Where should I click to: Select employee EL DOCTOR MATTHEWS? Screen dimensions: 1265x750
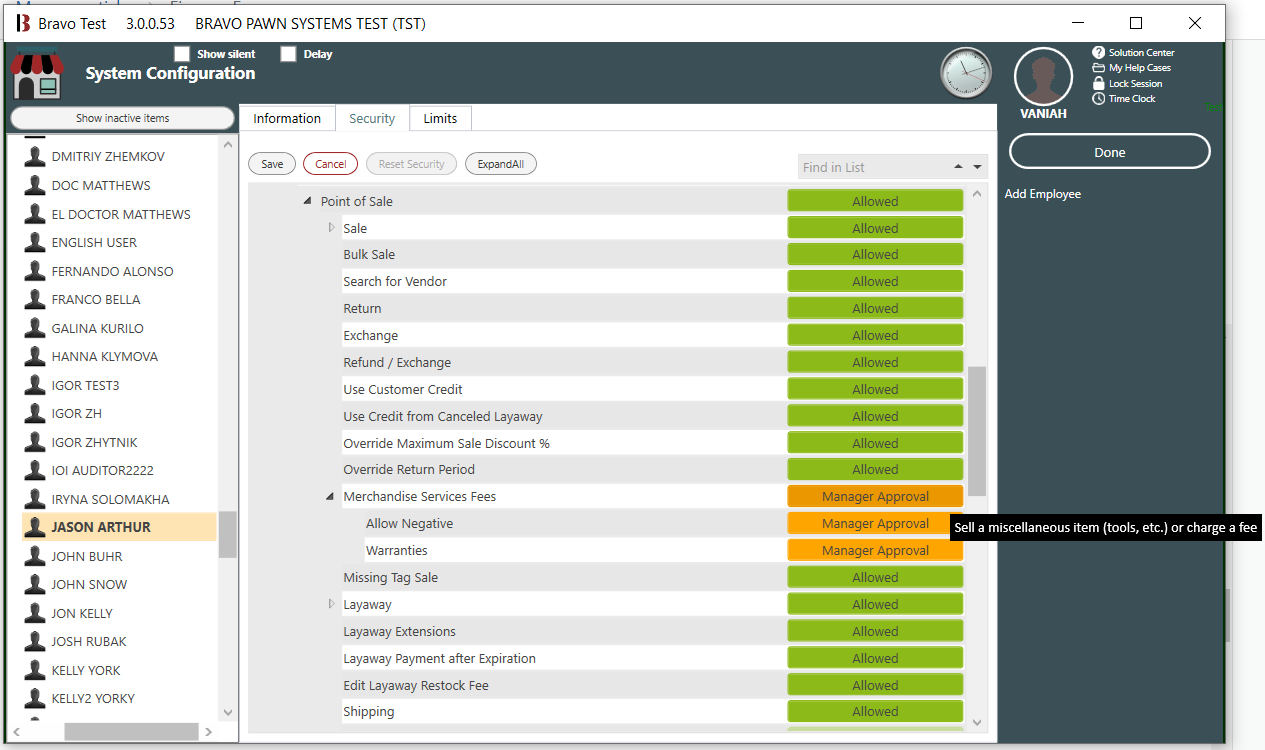(121, 215)
